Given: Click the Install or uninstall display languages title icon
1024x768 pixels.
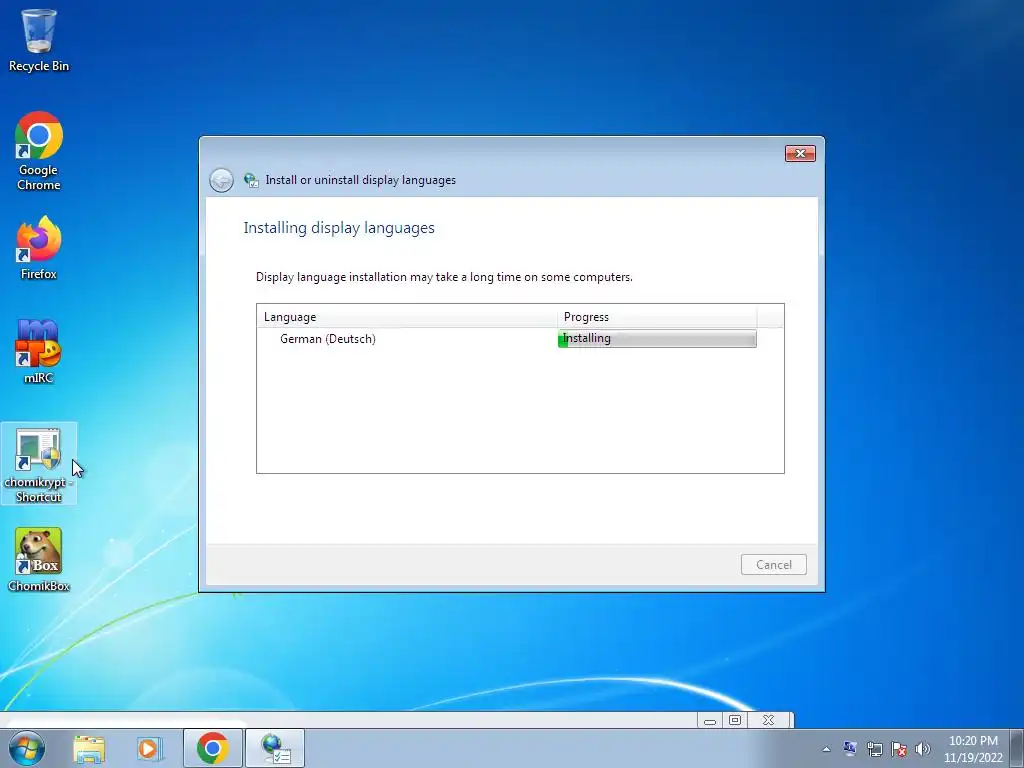Looking at the screenshot, I should pos(251,180).
